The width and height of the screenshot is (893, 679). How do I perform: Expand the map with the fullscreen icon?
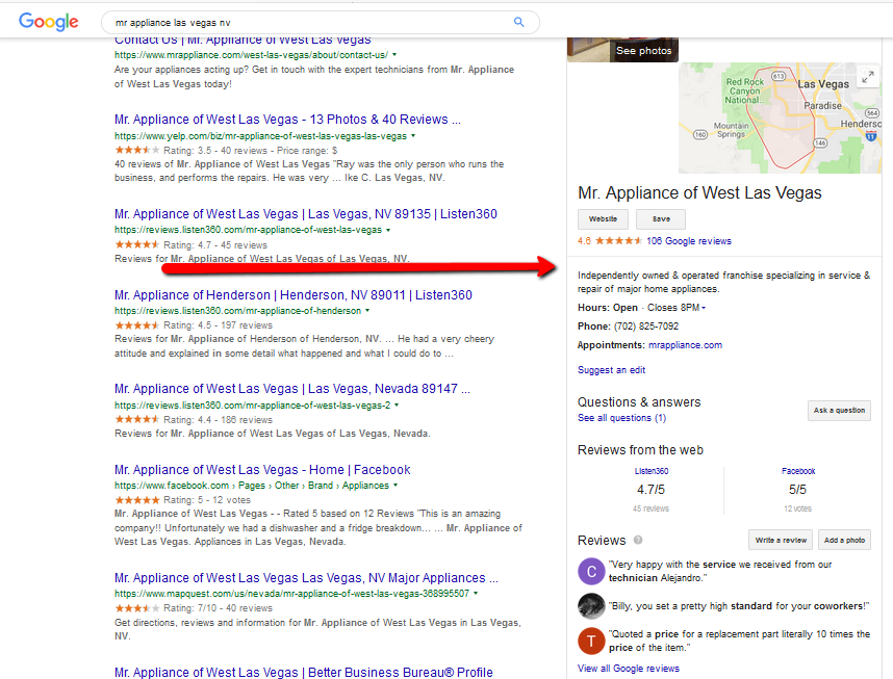[x=867, y=76]
